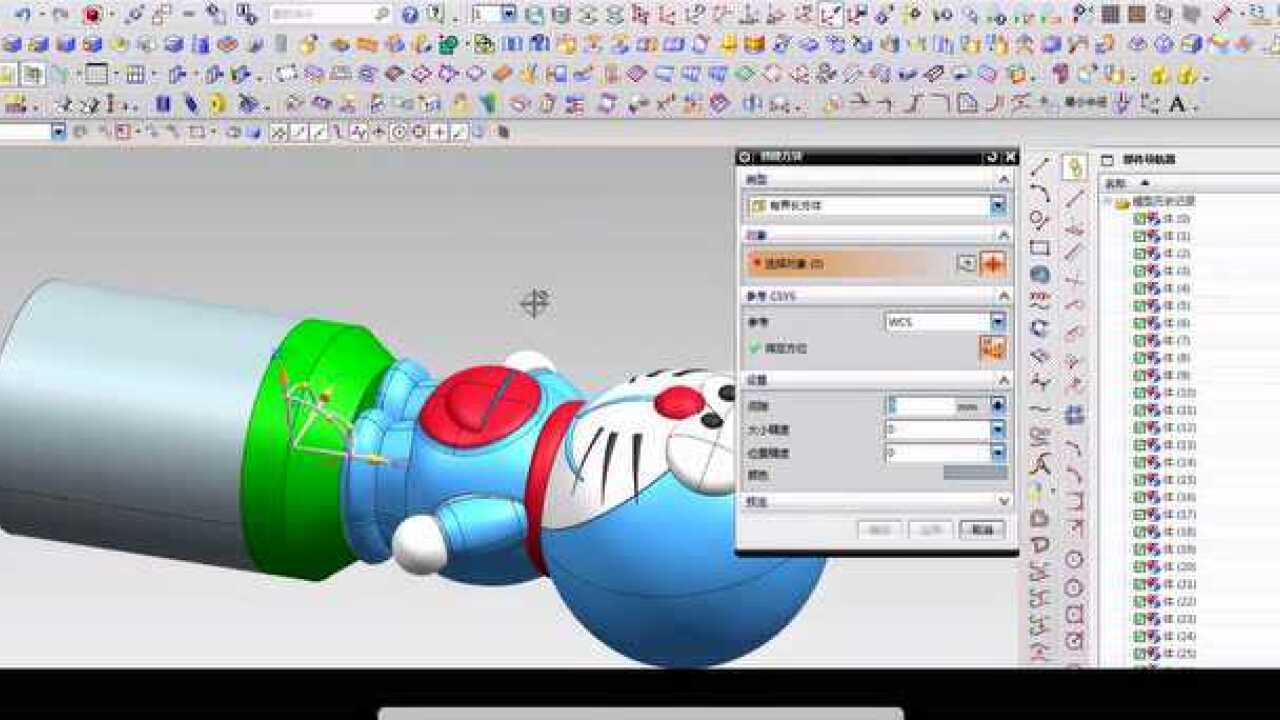Sort by the 名称 column header

[x=1116, y=184]
